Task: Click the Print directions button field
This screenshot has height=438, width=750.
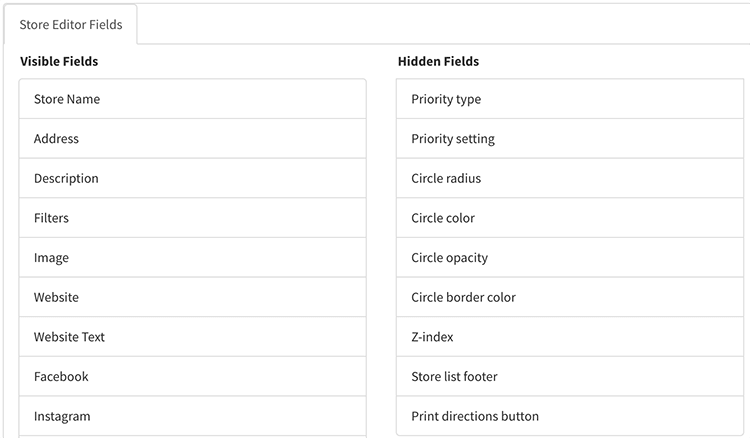Action: (x=570, y=416)
